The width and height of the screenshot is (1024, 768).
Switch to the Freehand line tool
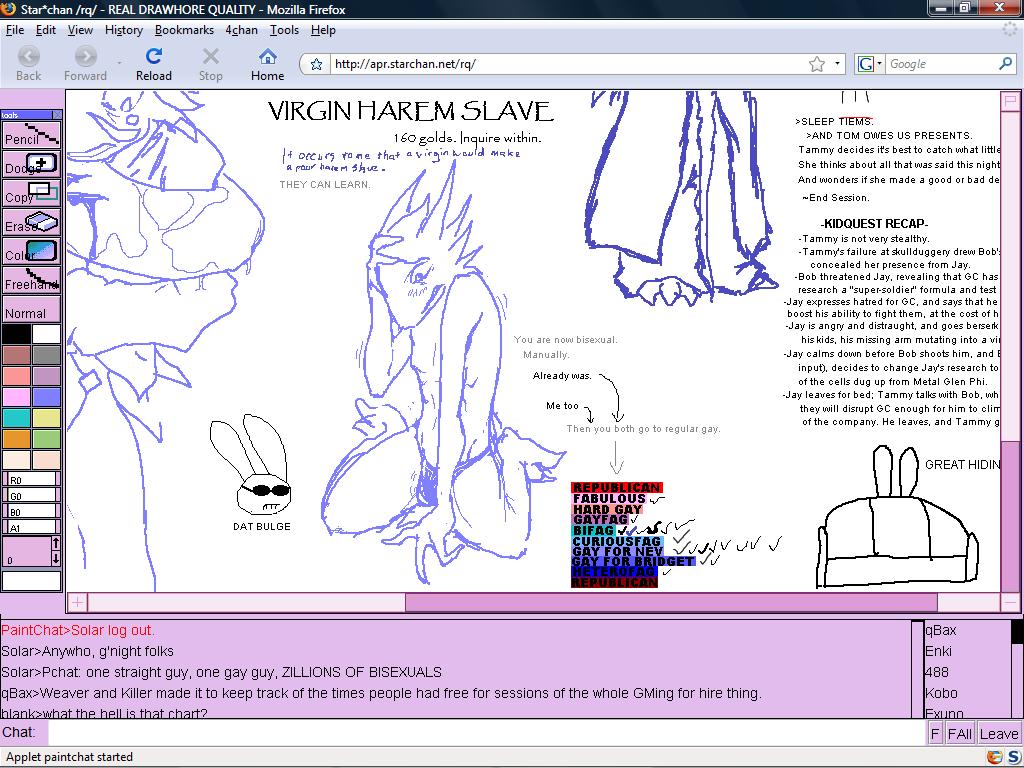(x=31, y=279)
